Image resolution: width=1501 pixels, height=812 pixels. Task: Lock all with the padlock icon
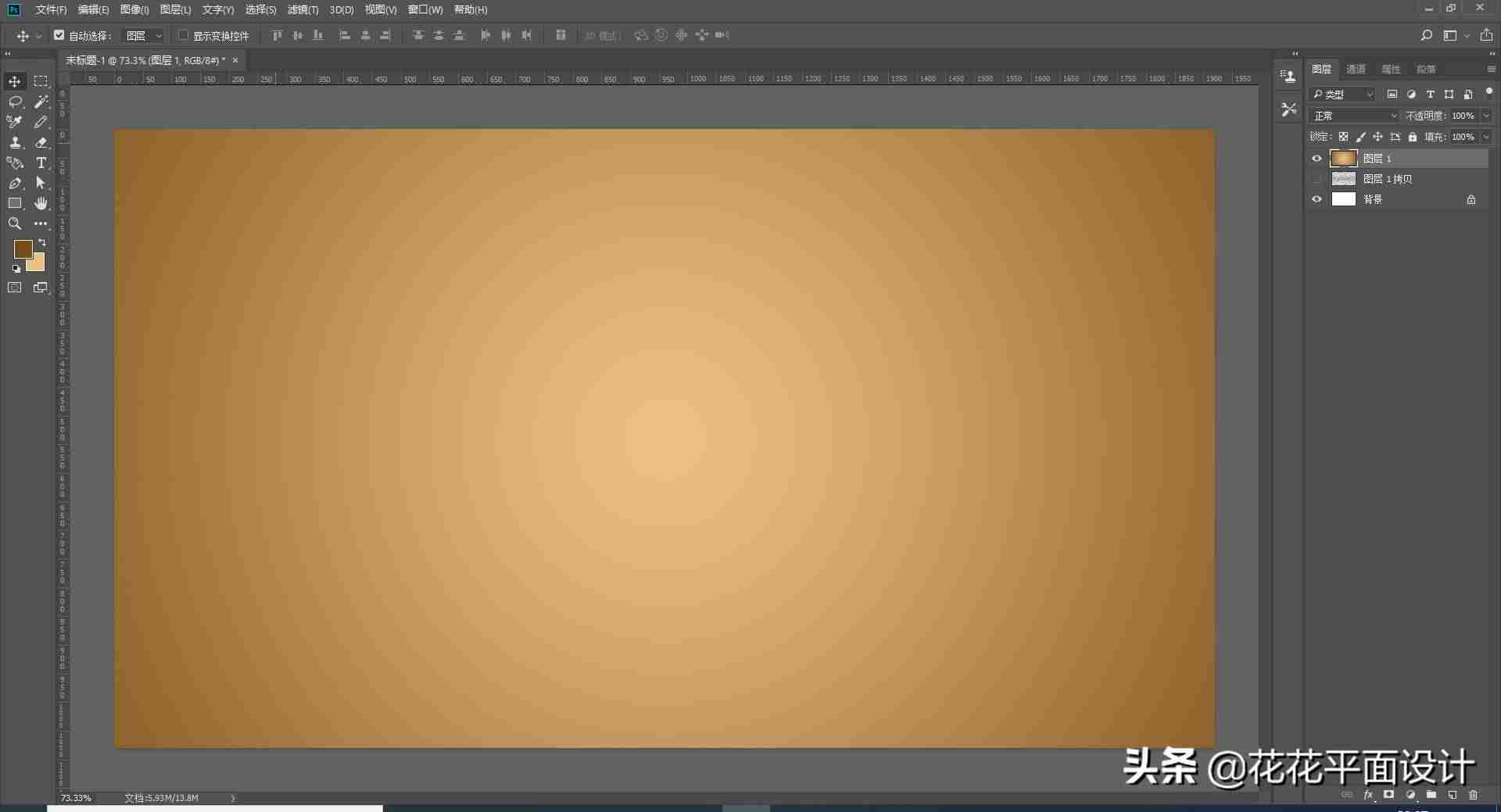tap(1413, 137)
